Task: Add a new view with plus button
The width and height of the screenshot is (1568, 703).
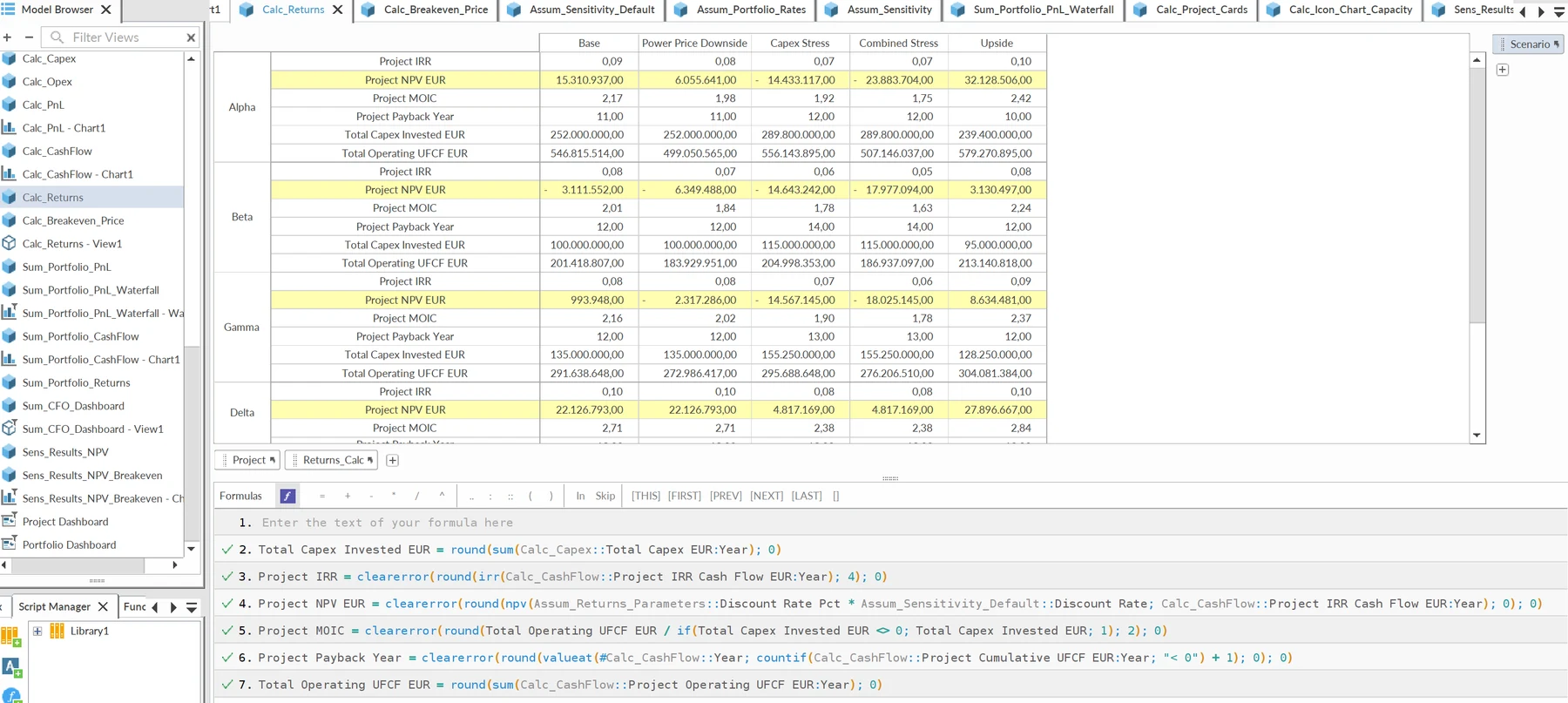Action: pos(7,37)
